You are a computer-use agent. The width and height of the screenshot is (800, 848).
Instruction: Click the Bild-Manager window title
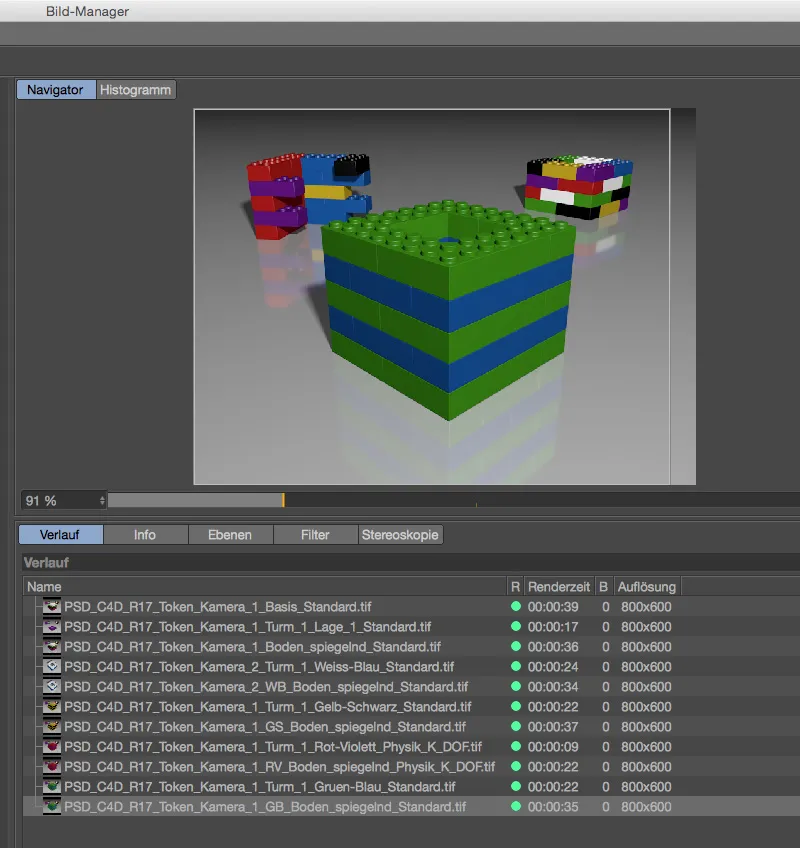tap(87, 11)
